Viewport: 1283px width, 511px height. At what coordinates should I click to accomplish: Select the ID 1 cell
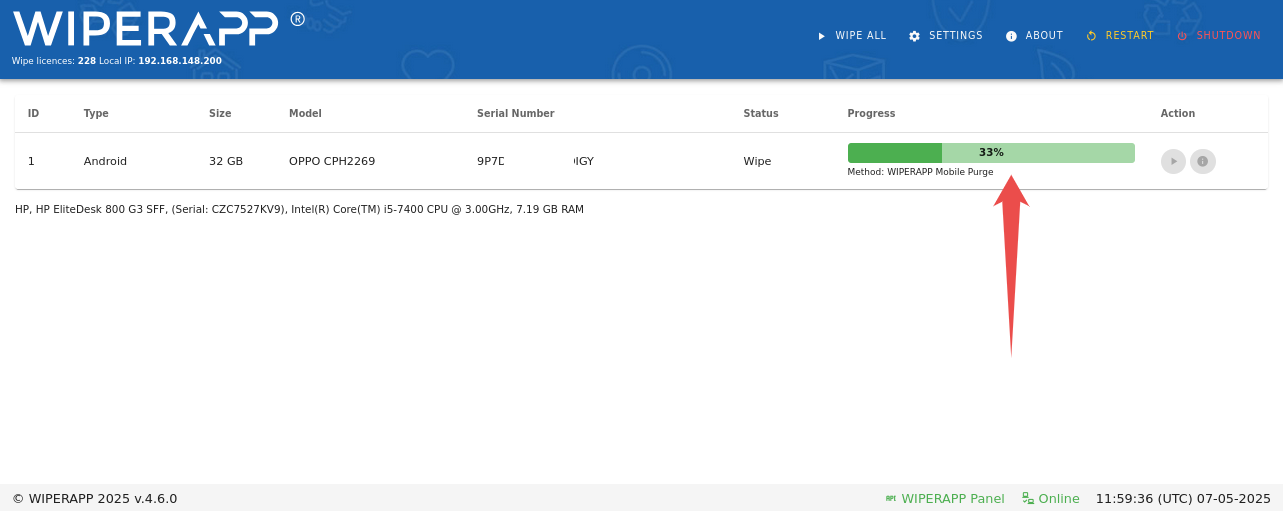[31, 161]
